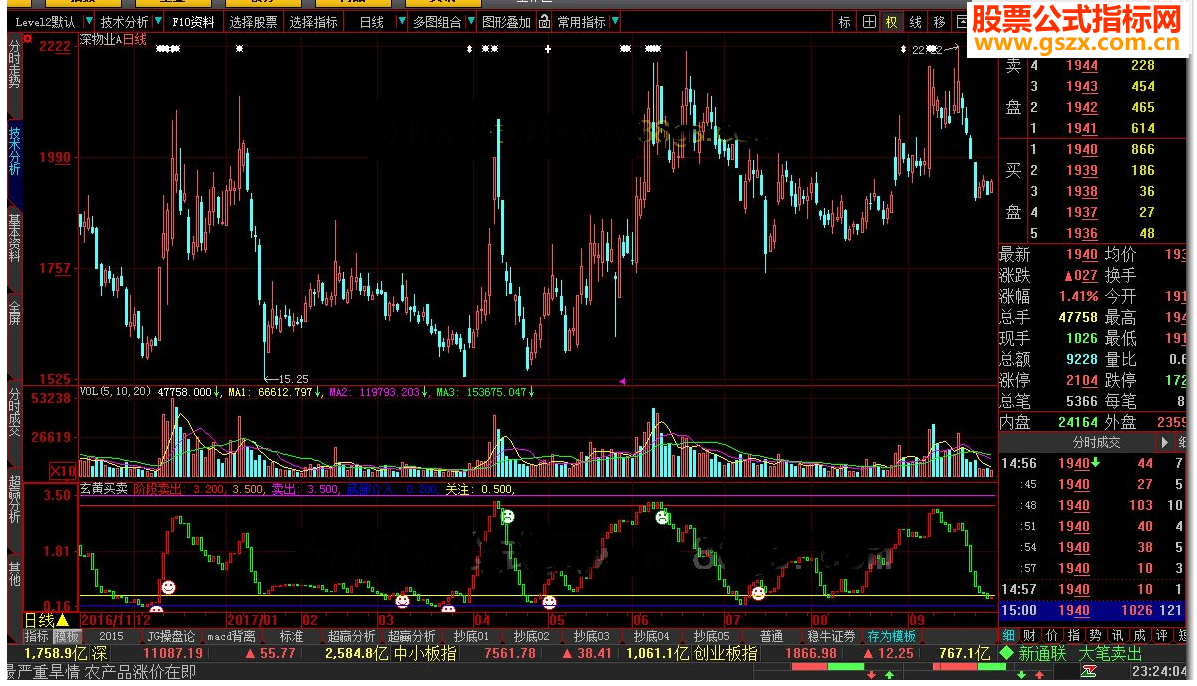The image size is (1197, 686).
Task: Click the 移 toolbar icon
Action: click(x=939, y=21)
